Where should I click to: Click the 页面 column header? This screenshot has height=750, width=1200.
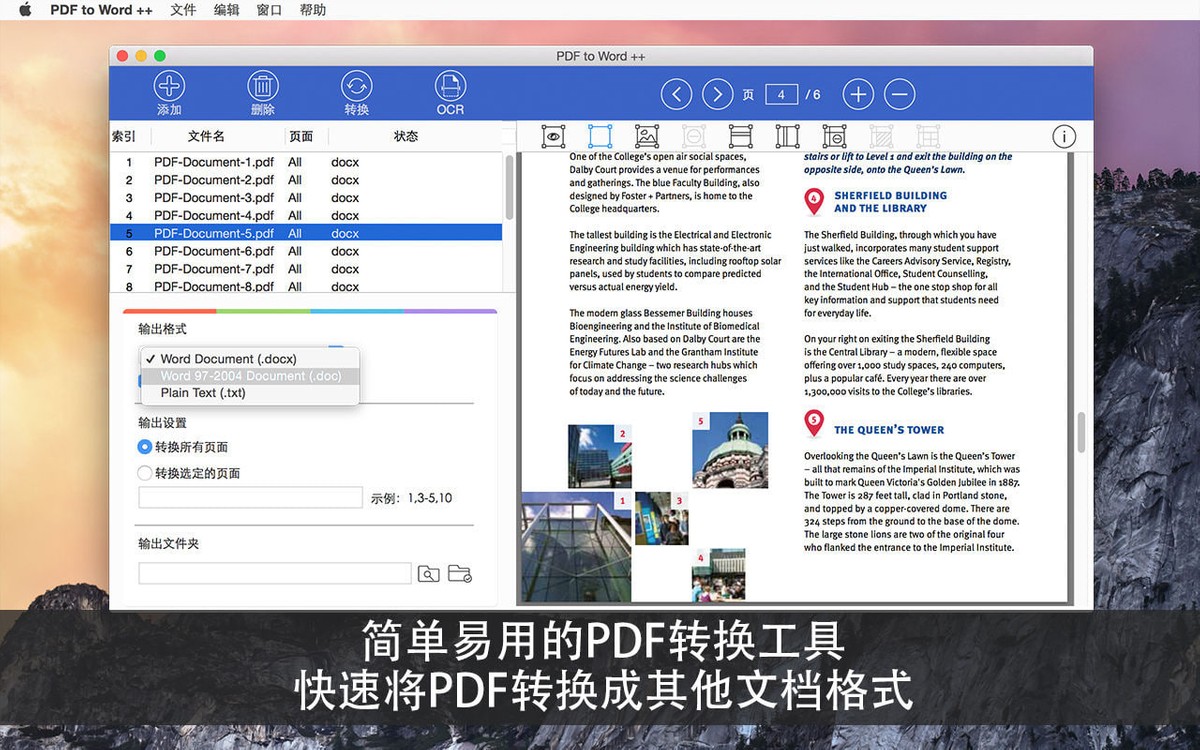(x=301, y=136)
